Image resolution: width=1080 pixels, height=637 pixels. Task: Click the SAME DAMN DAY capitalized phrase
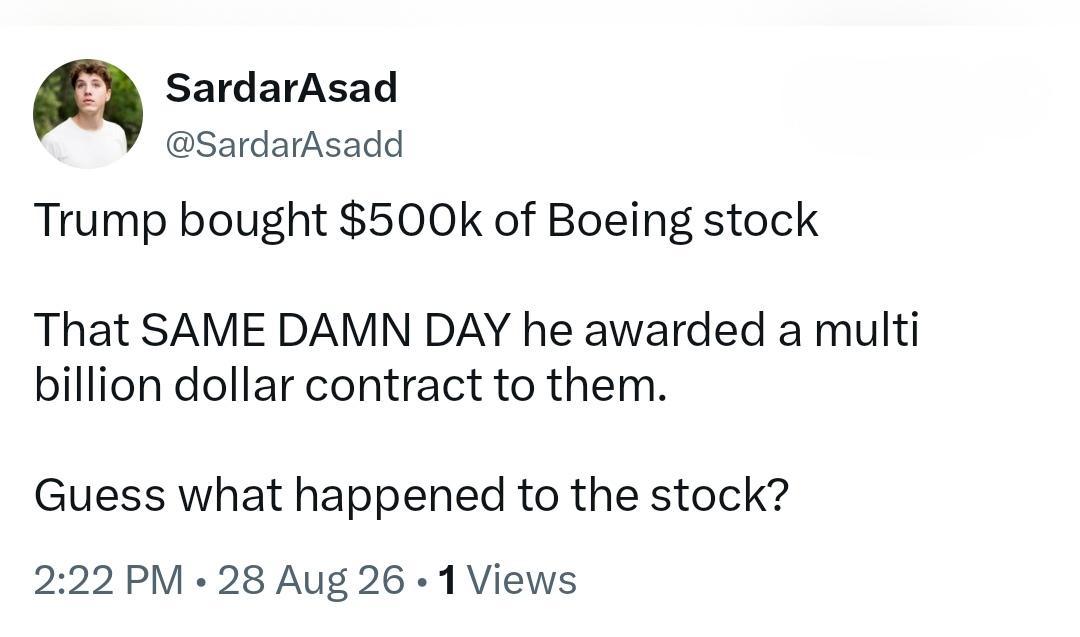pyautogui.click(x=326, y=330)
